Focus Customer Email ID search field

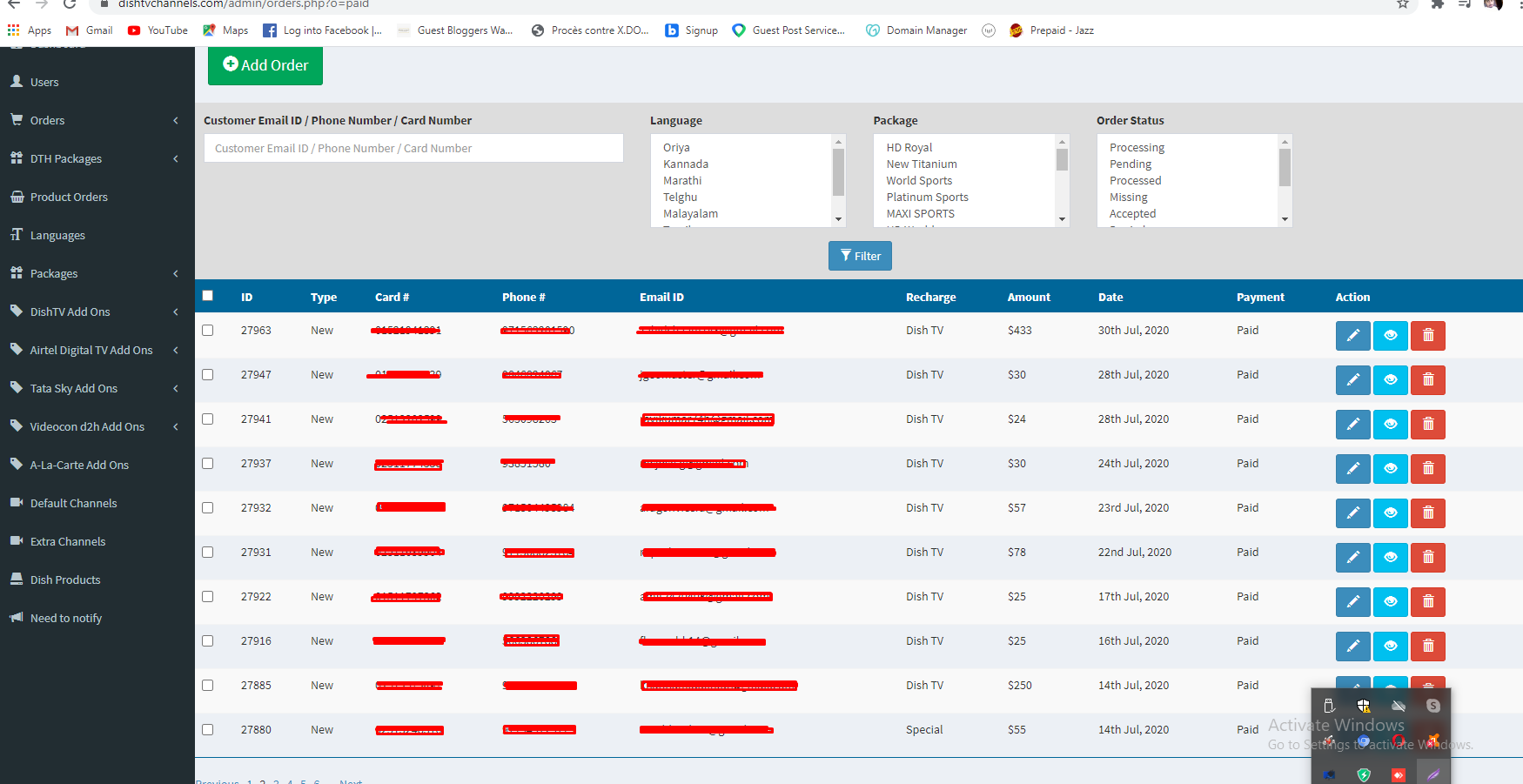coord(413,148)
